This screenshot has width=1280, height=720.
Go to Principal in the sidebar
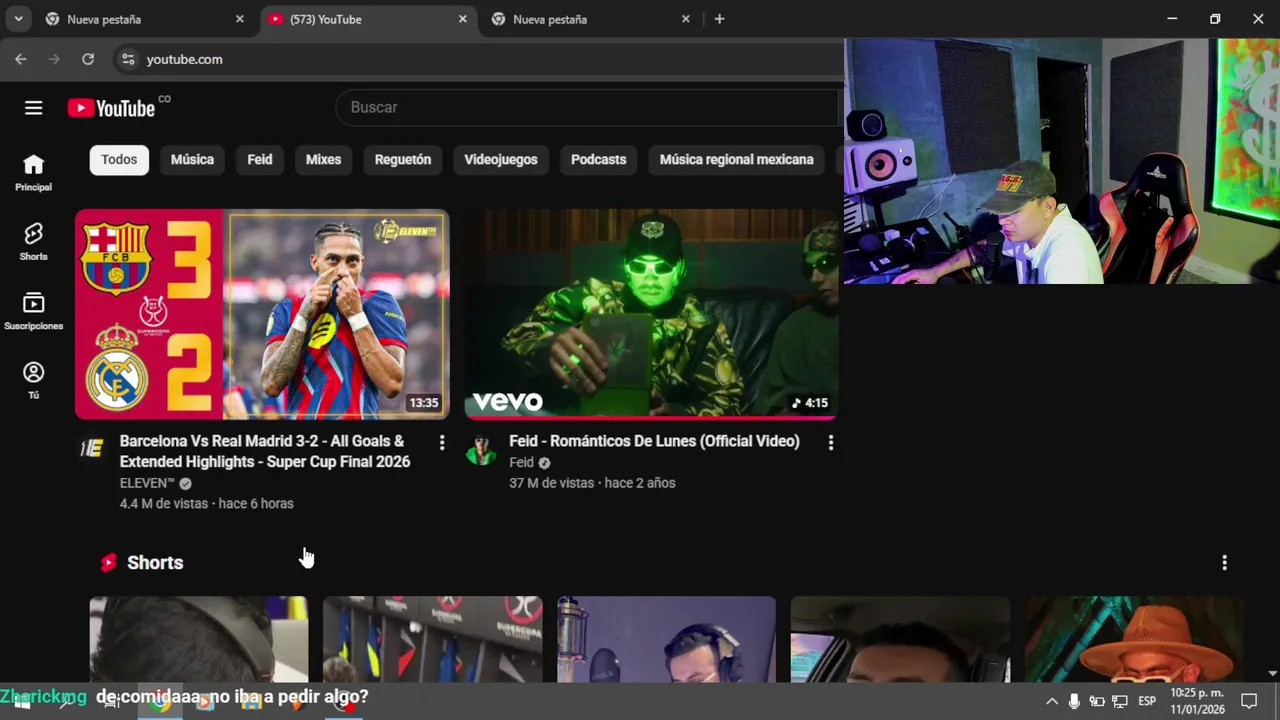click(x=33, y=173)
